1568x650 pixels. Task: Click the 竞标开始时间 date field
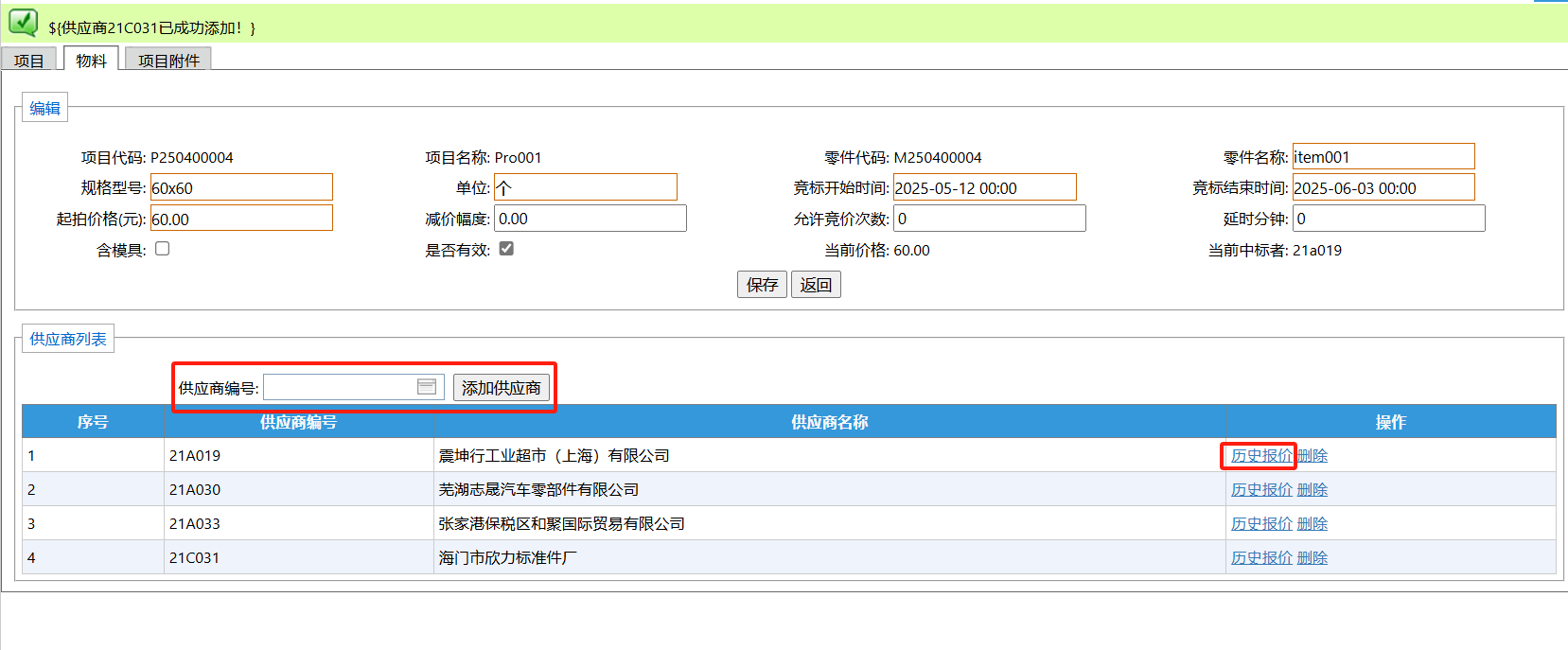point(984,188)
